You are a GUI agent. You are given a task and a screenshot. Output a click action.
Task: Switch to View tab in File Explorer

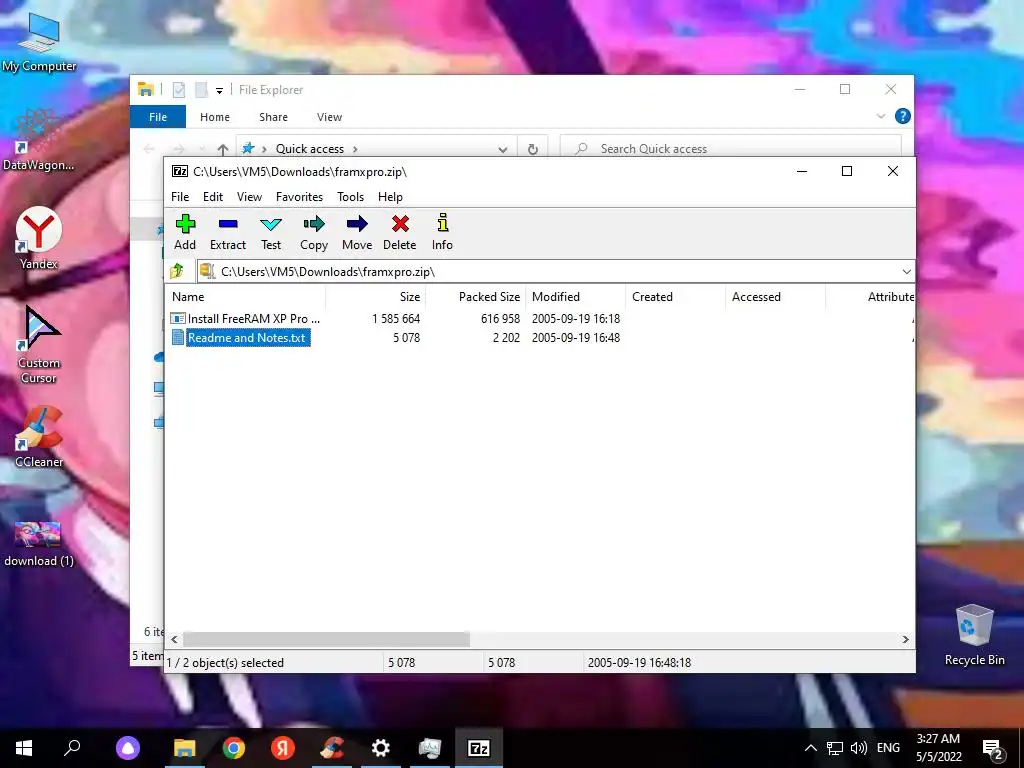[329, 117]
